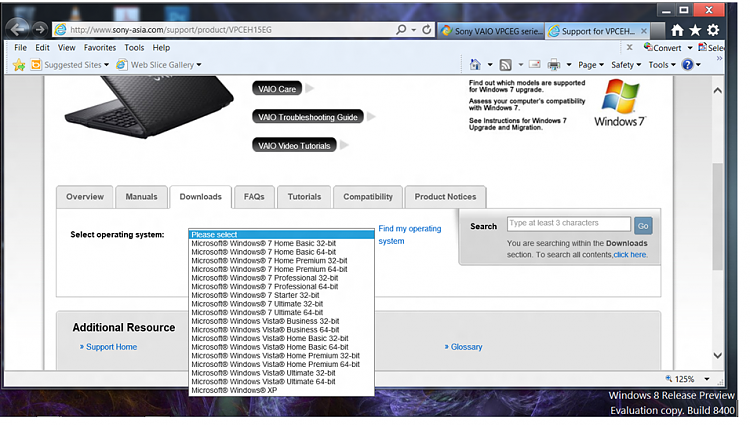Open the Tutorials tab
750x425 pixels.
tap(304, 197)
